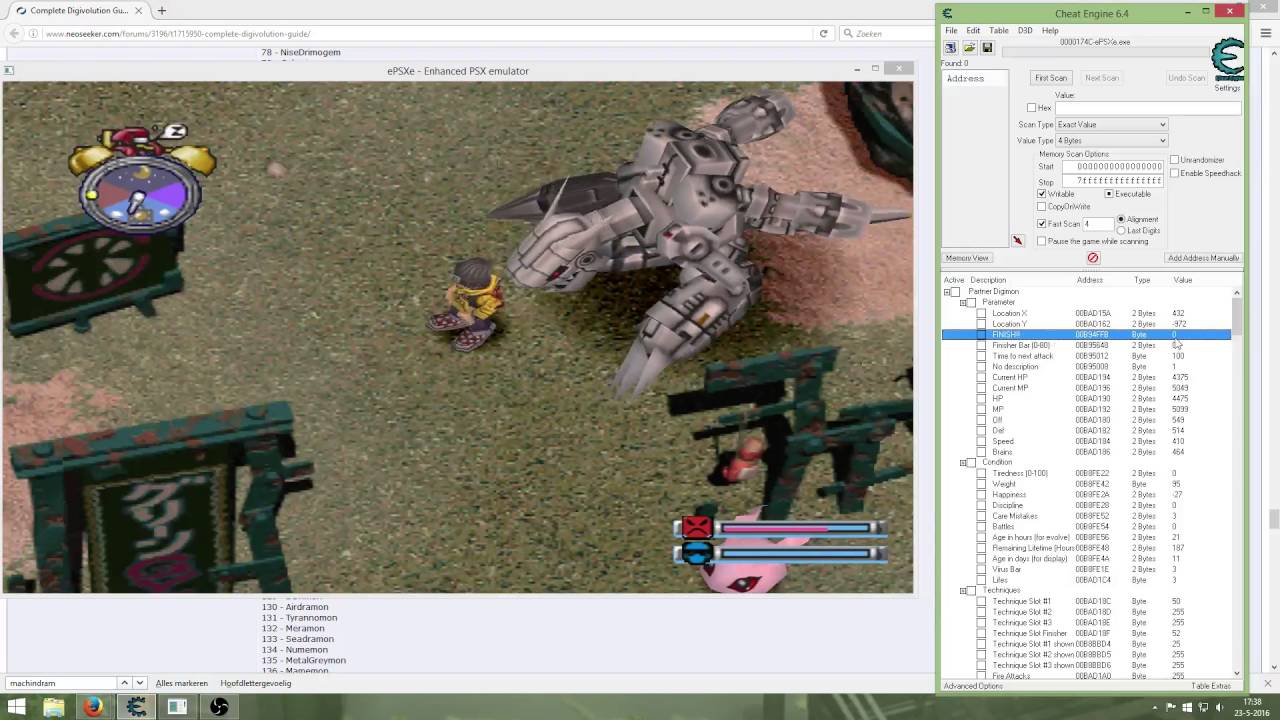Click the Memory View button
Screen dimensions: 1280x720
(x=967, y=258)
